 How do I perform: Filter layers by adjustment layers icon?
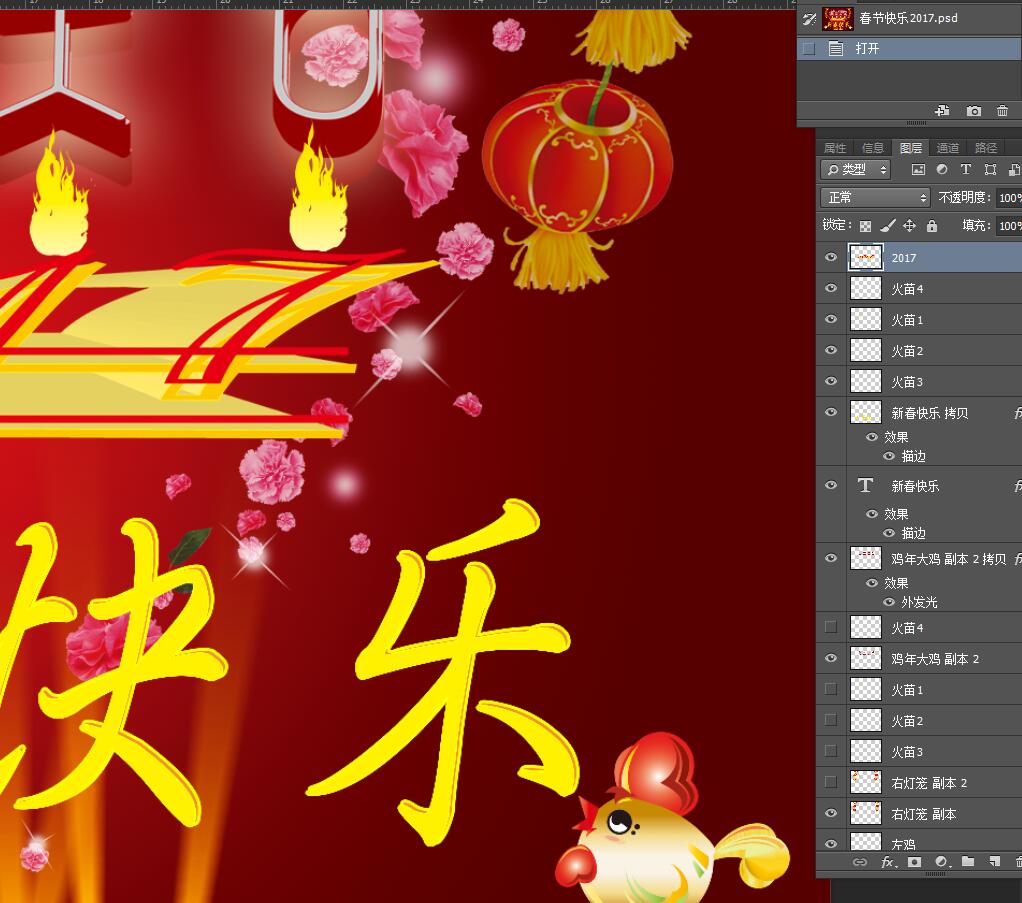pos(942,170)
